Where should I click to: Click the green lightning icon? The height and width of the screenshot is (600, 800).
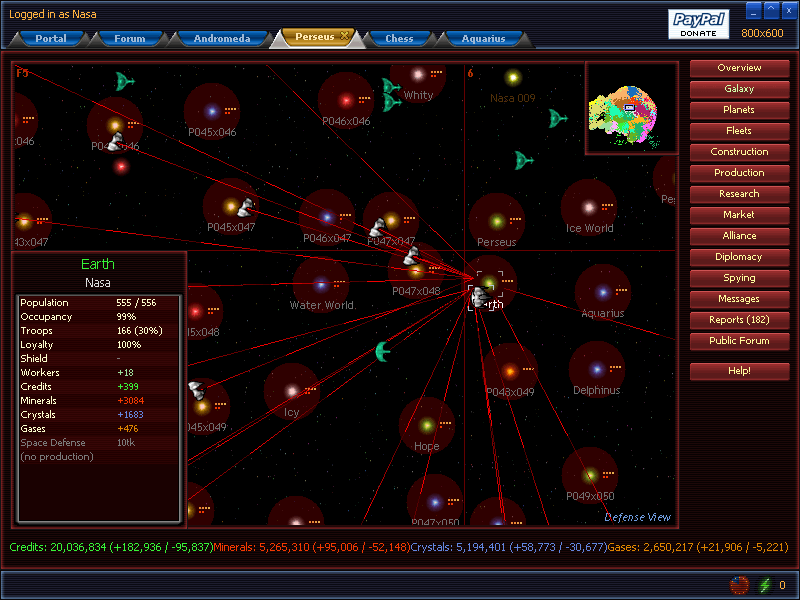764,585
